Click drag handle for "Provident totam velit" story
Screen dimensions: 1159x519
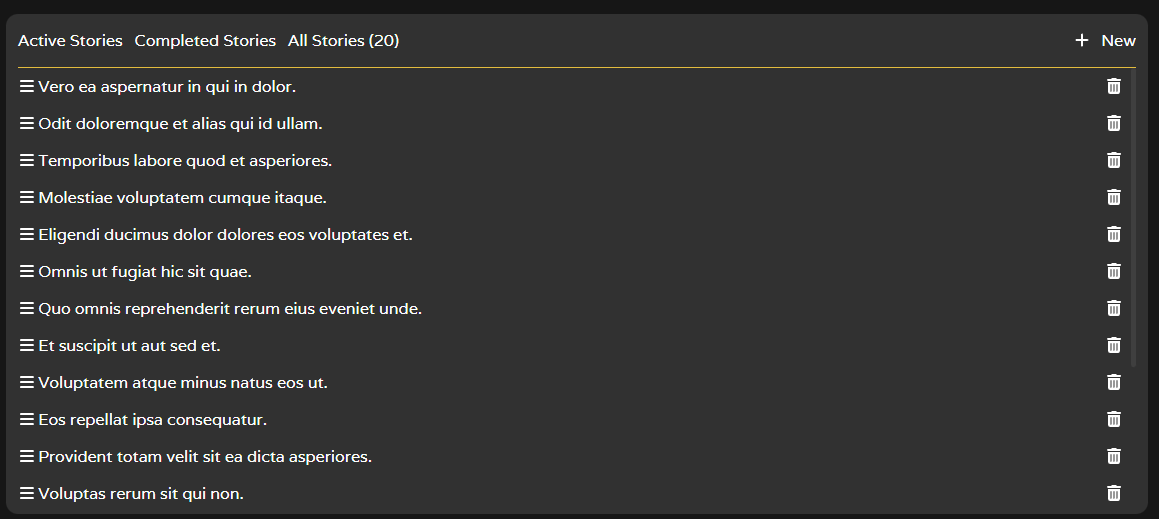[27, 456]
